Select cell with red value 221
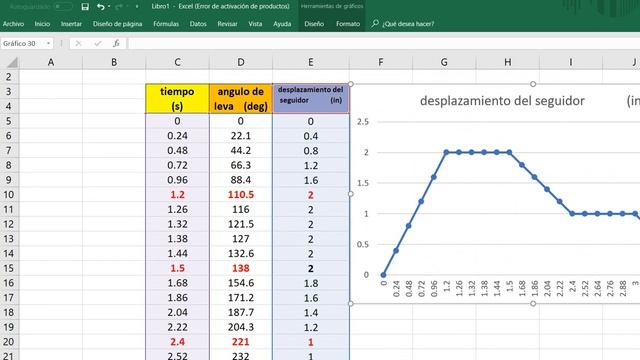The width and height of the screenshot is (640, 360). coord(241,342)
